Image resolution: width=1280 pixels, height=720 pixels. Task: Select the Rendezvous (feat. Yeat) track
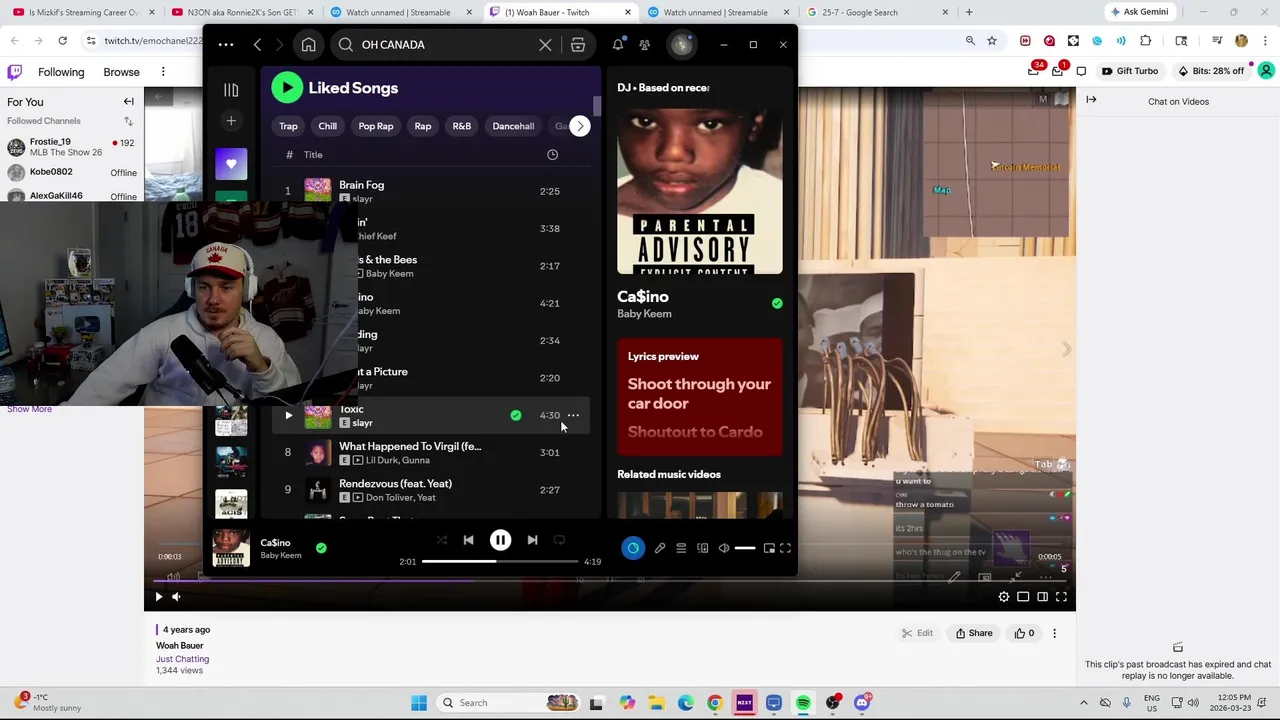[x=430, y=490]
